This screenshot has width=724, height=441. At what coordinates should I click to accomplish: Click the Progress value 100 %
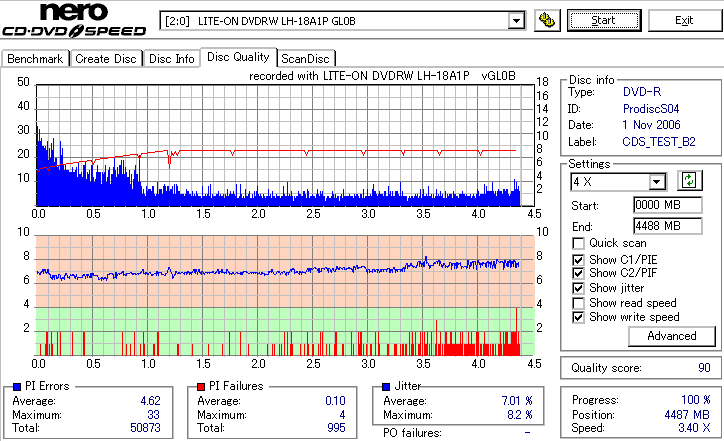click(x=696, y=400)
